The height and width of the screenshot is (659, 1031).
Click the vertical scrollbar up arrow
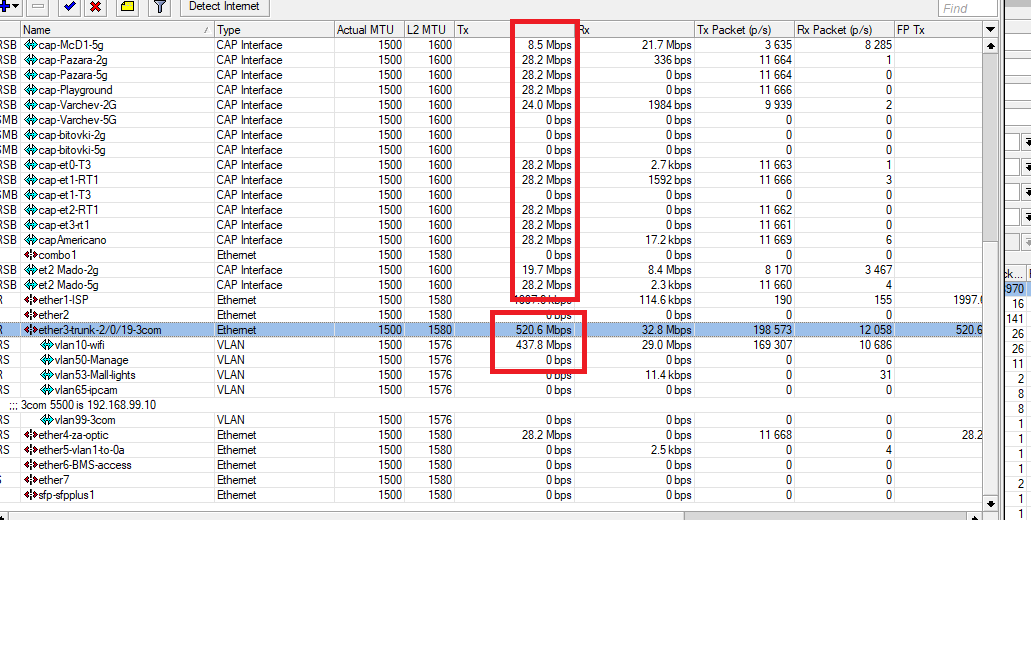point(991,45)
